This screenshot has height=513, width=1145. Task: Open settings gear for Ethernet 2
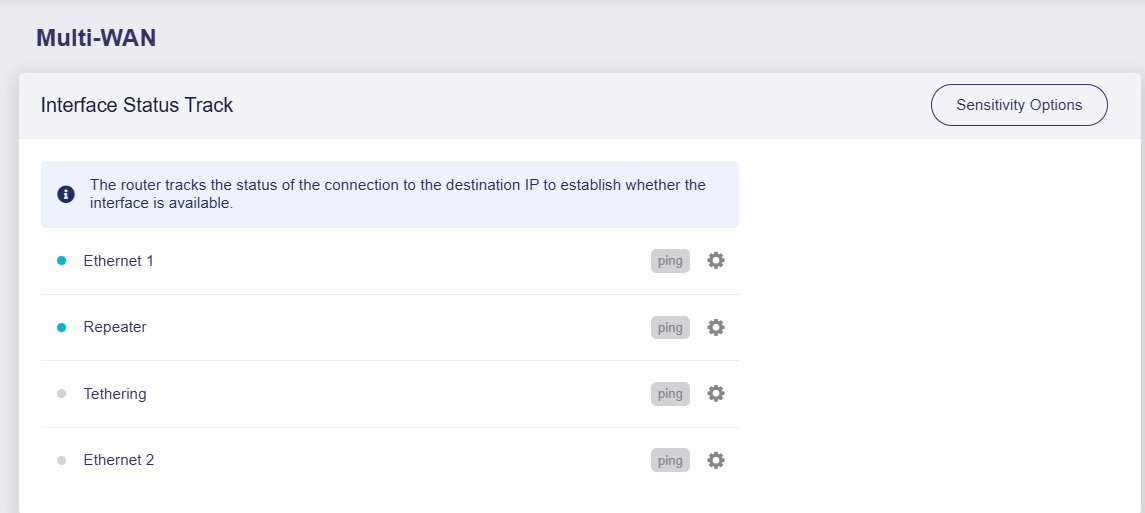[716, 460]
